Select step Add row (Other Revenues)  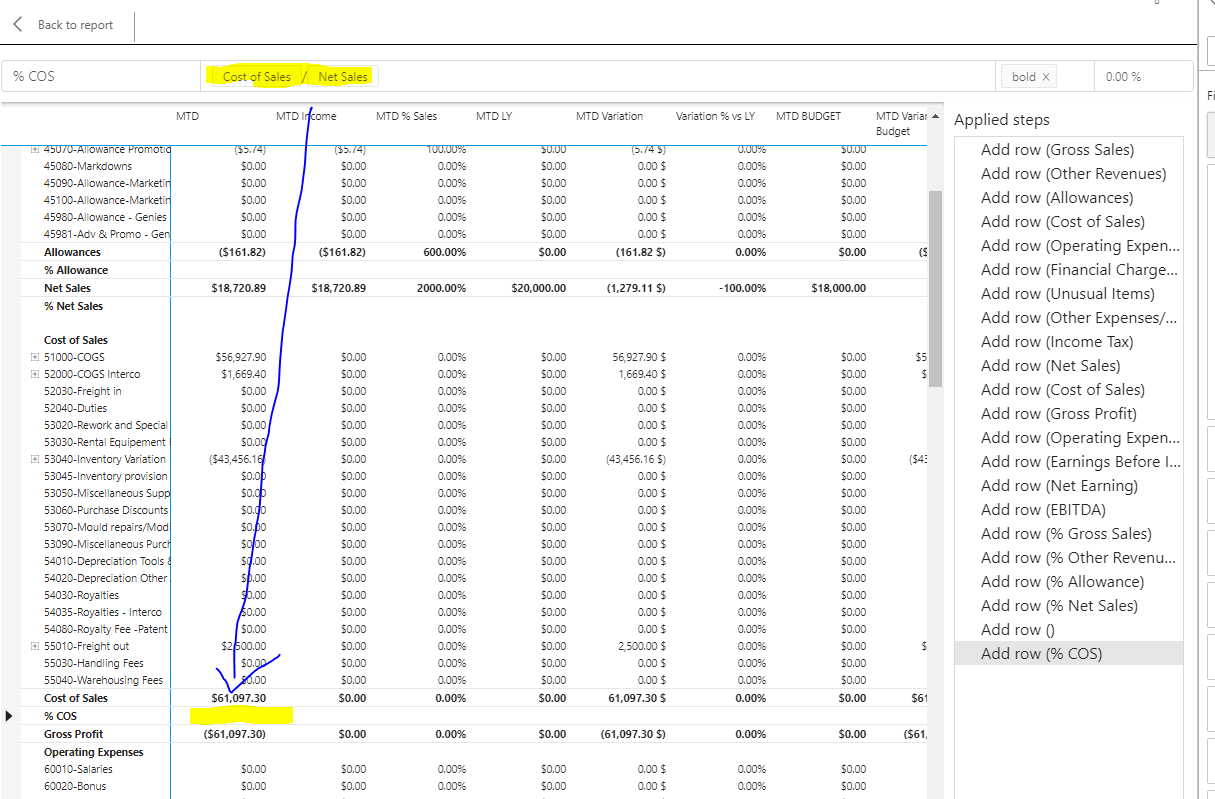coord(1074,174)
